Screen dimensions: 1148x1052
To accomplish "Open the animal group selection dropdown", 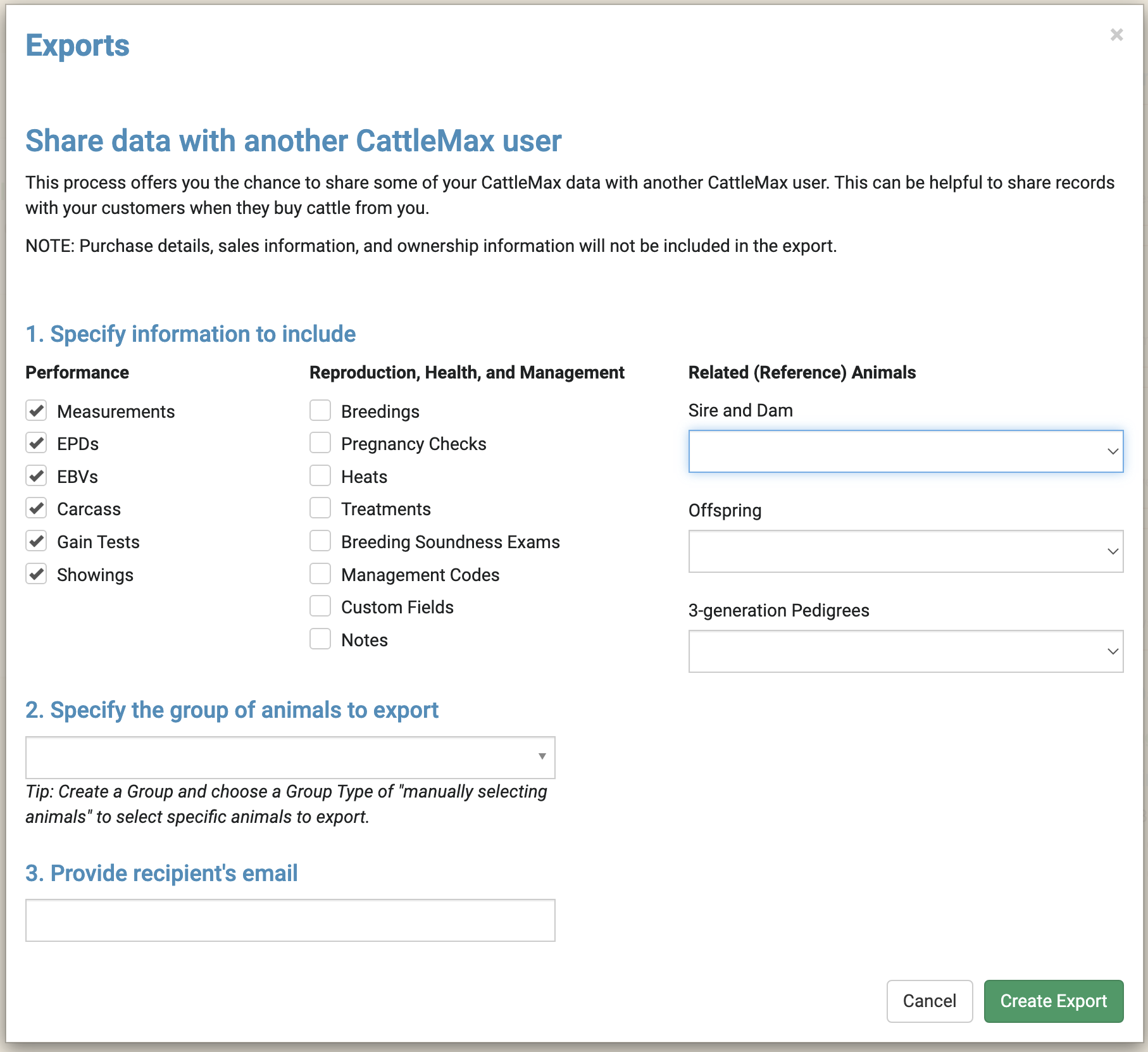I will click(289, 758).
